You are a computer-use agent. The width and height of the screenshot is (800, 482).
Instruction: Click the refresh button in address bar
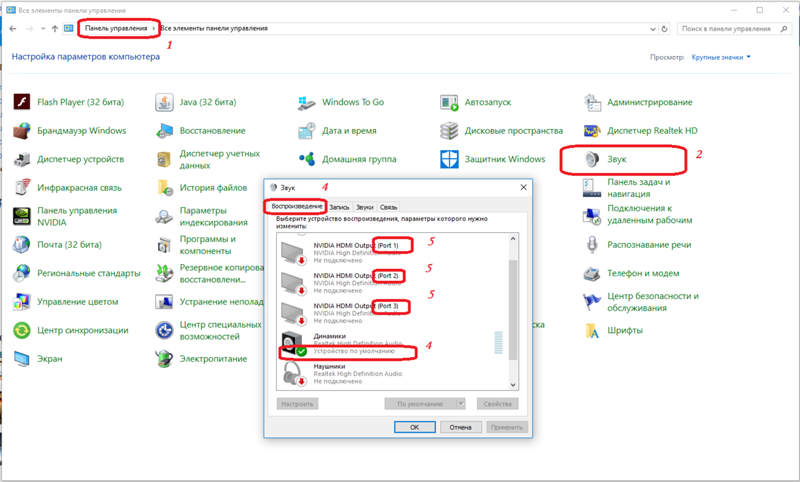(664, 29)
